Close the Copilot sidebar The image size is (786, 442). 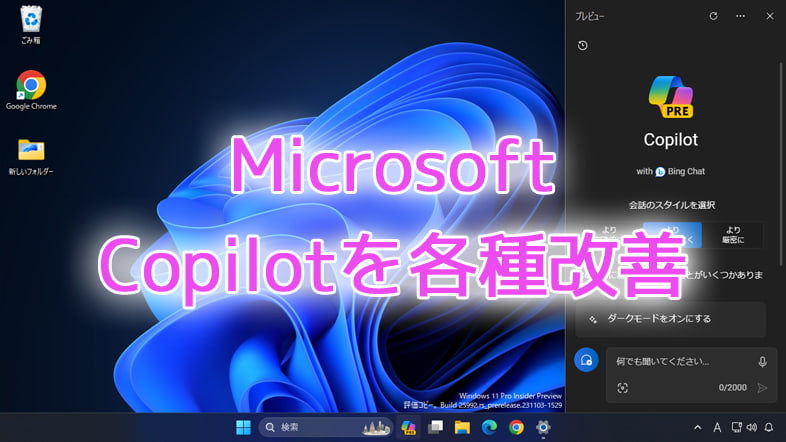pyautogui.click(x=770, y=16)
